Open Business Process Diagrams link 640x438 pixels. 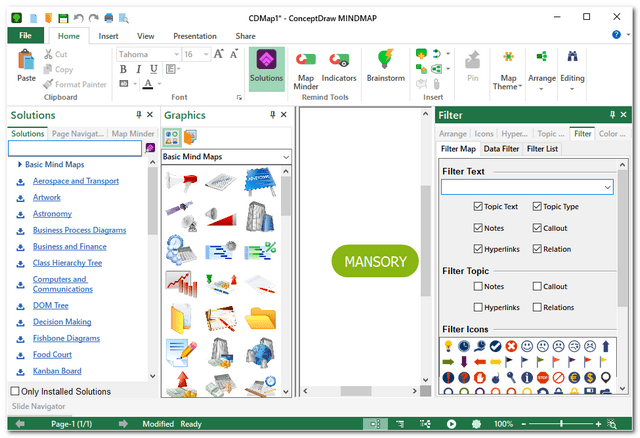(x=80, y=230)
